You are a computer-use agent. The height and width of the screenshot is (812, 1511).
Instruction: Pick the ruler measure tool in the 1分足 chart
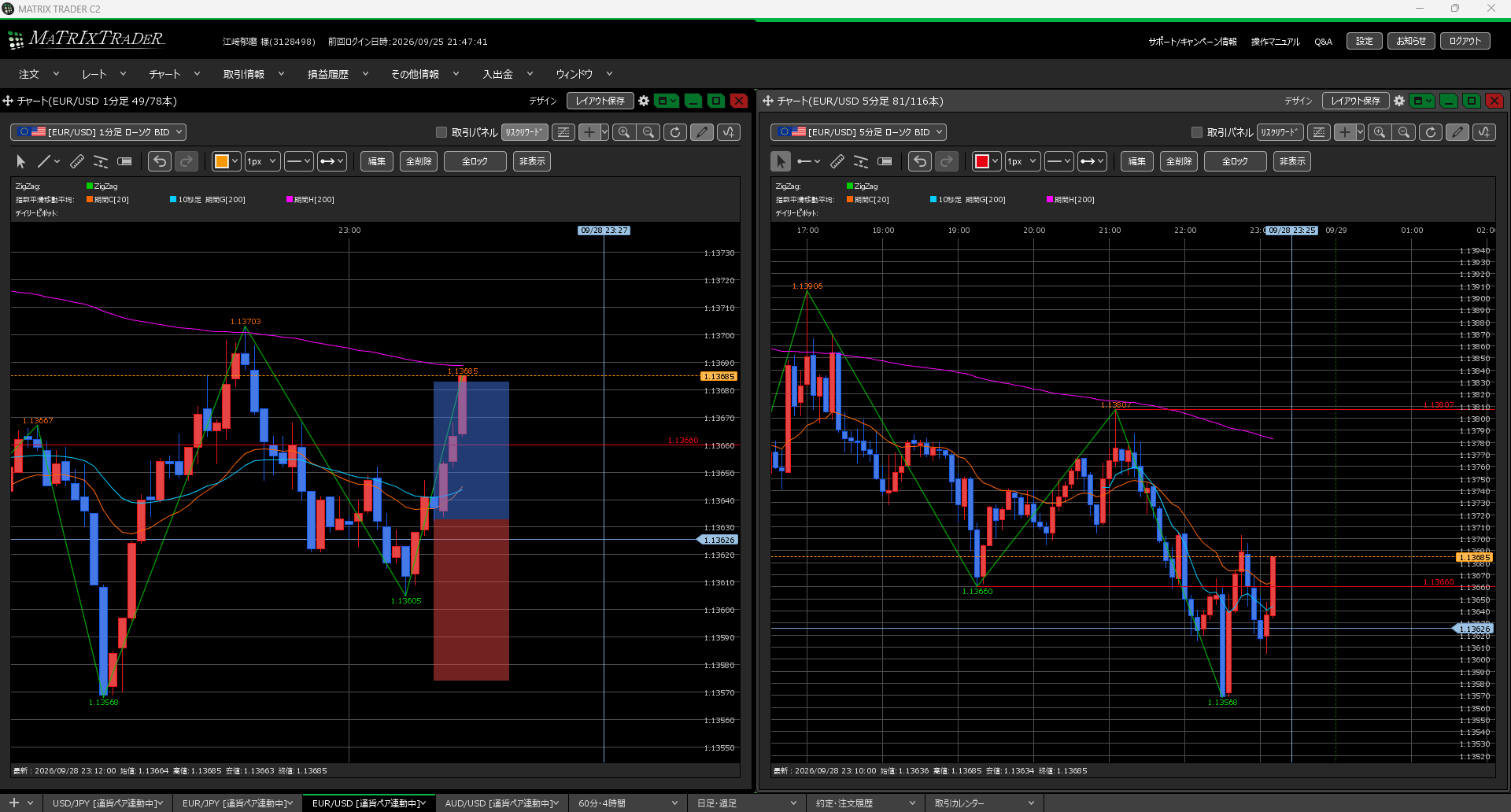click(x=76, y=161)
